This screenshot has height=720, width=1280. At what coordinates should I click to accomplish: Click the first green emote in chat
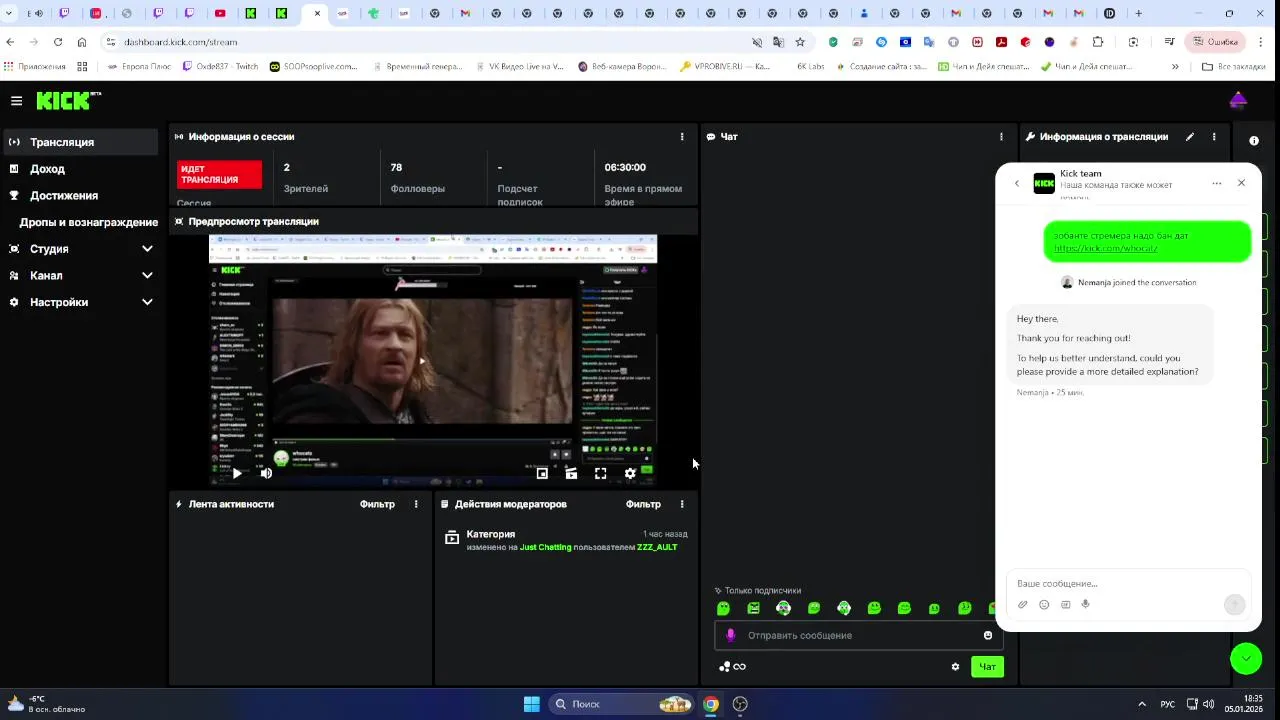coord(724,608)
